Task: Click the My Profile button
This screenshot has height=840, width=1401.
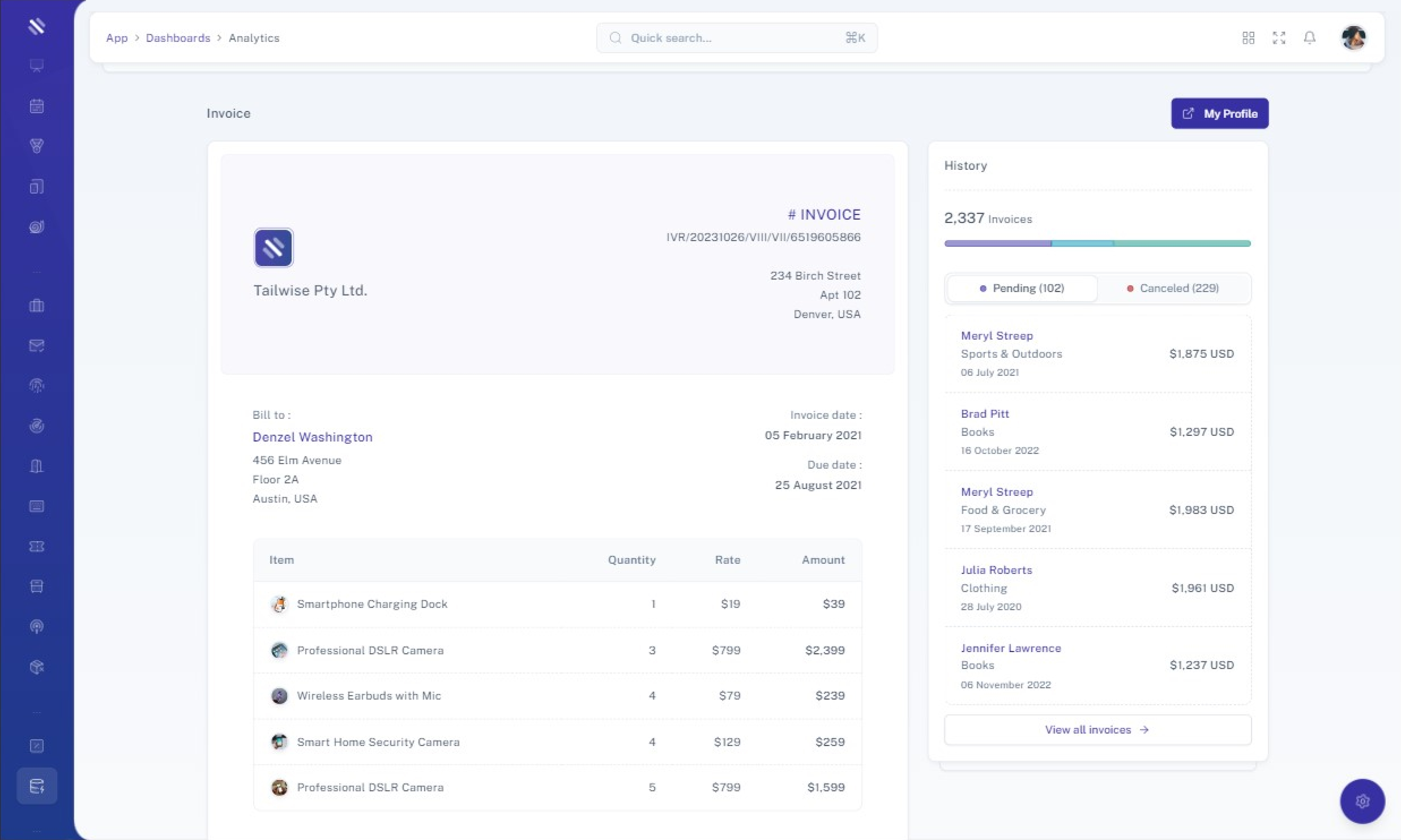Action: tap(1219, 113)
